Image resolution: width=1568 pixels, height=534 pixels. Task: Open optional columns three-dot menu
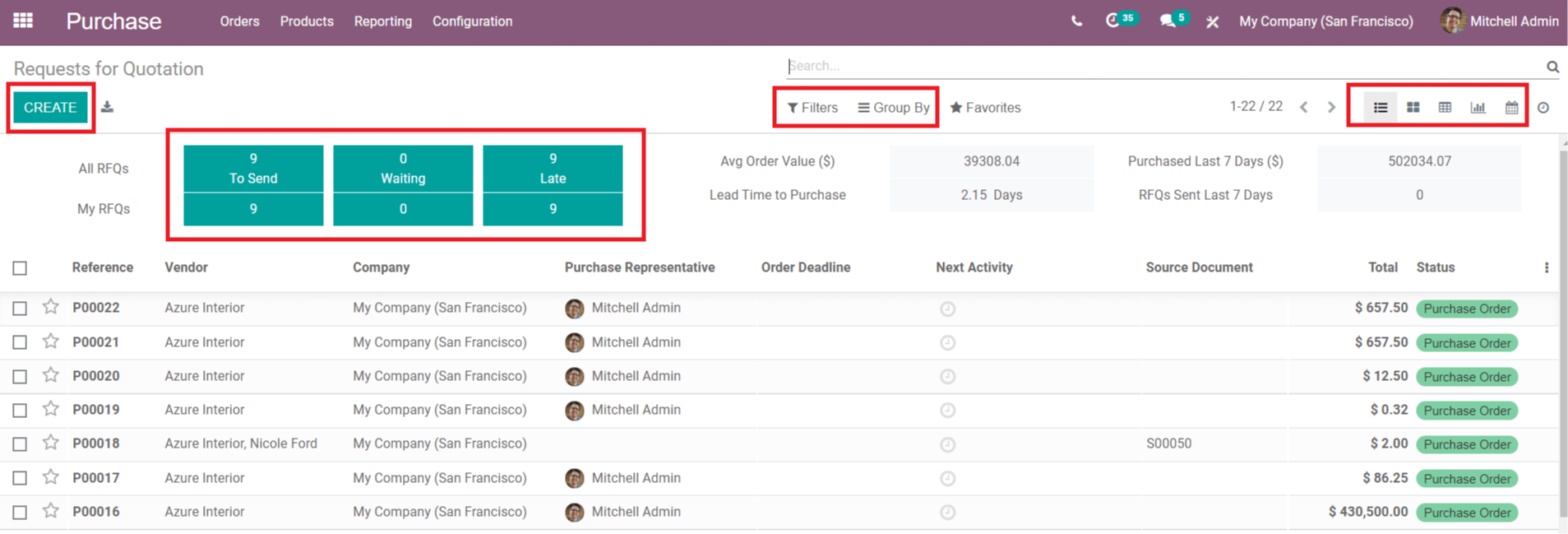click(1547, 267)
